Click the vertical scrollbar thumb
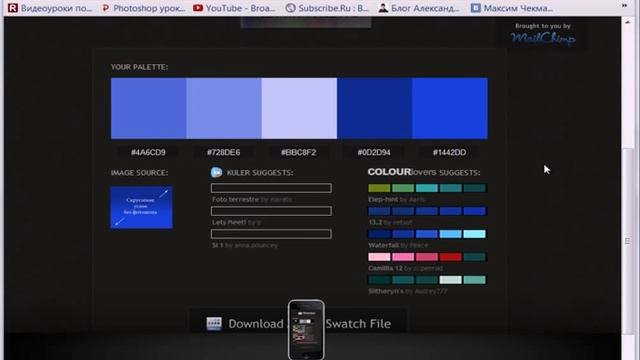The height and width of the screenshot is (360, 640). [628, 241]
